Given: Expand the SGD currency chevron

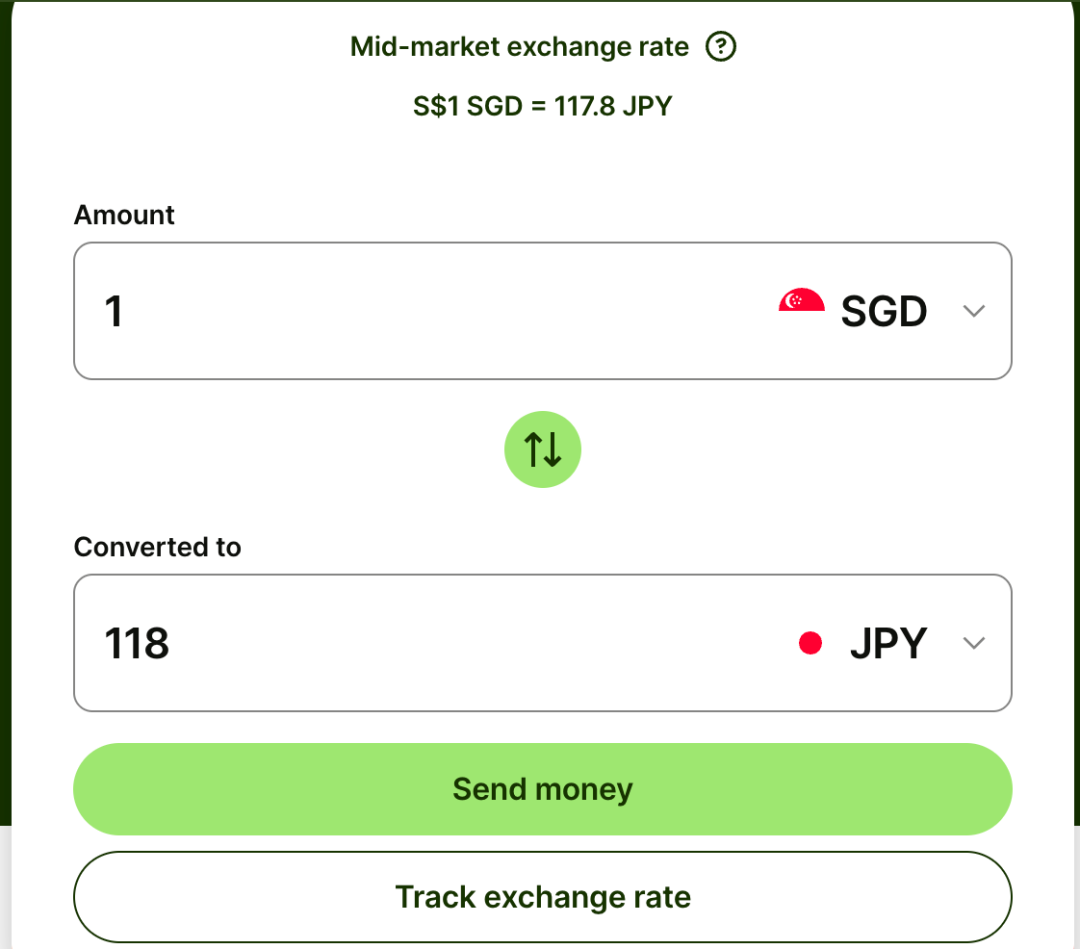Looking at the screenshot, I should pos(973,311).
